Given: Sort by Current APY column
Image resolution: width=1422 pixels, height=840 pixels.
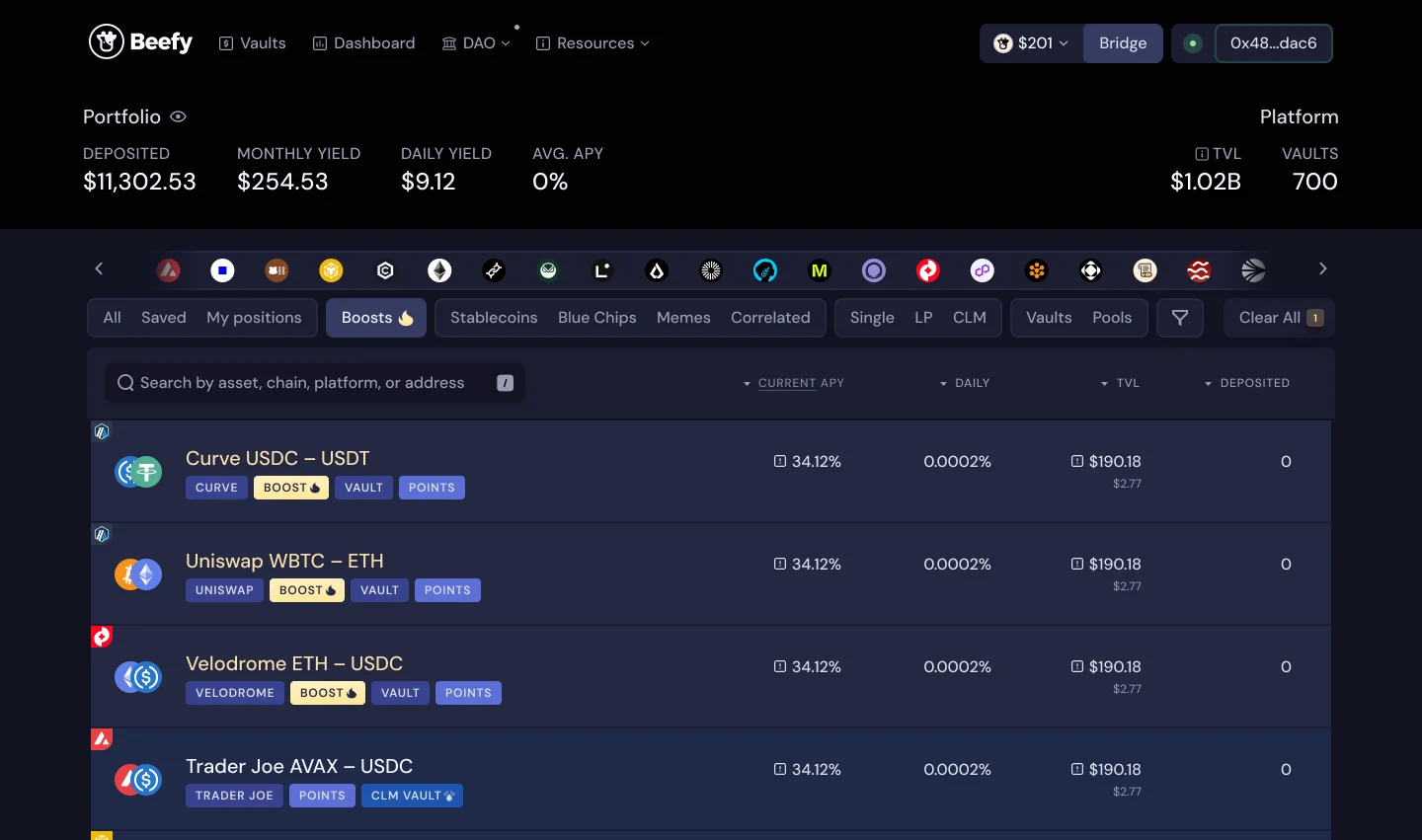Looking at the screenshot, I should point(794,383).
